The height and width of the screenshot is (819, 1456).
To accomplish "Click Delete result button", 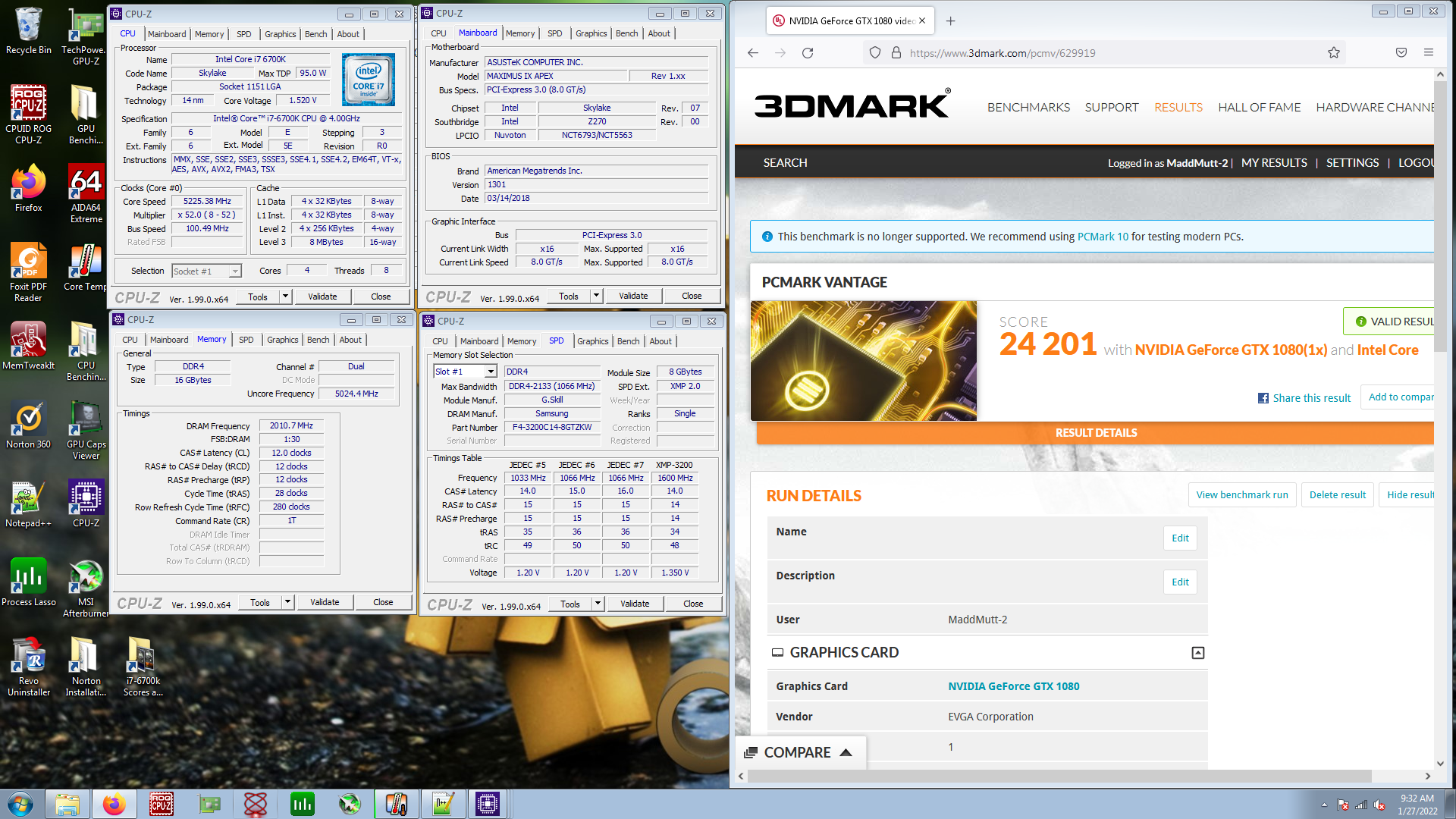I will 1337,494.
